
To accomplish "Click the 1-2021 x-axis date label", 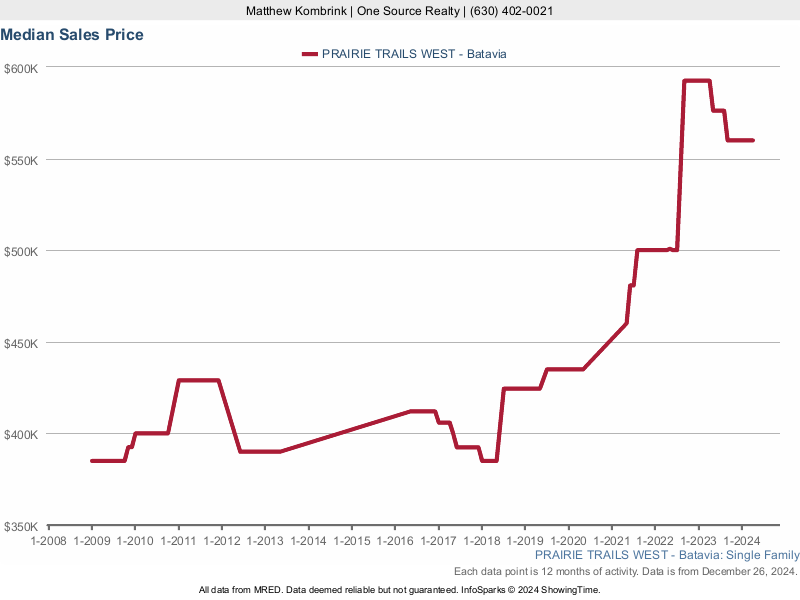I will coord(611,541).
